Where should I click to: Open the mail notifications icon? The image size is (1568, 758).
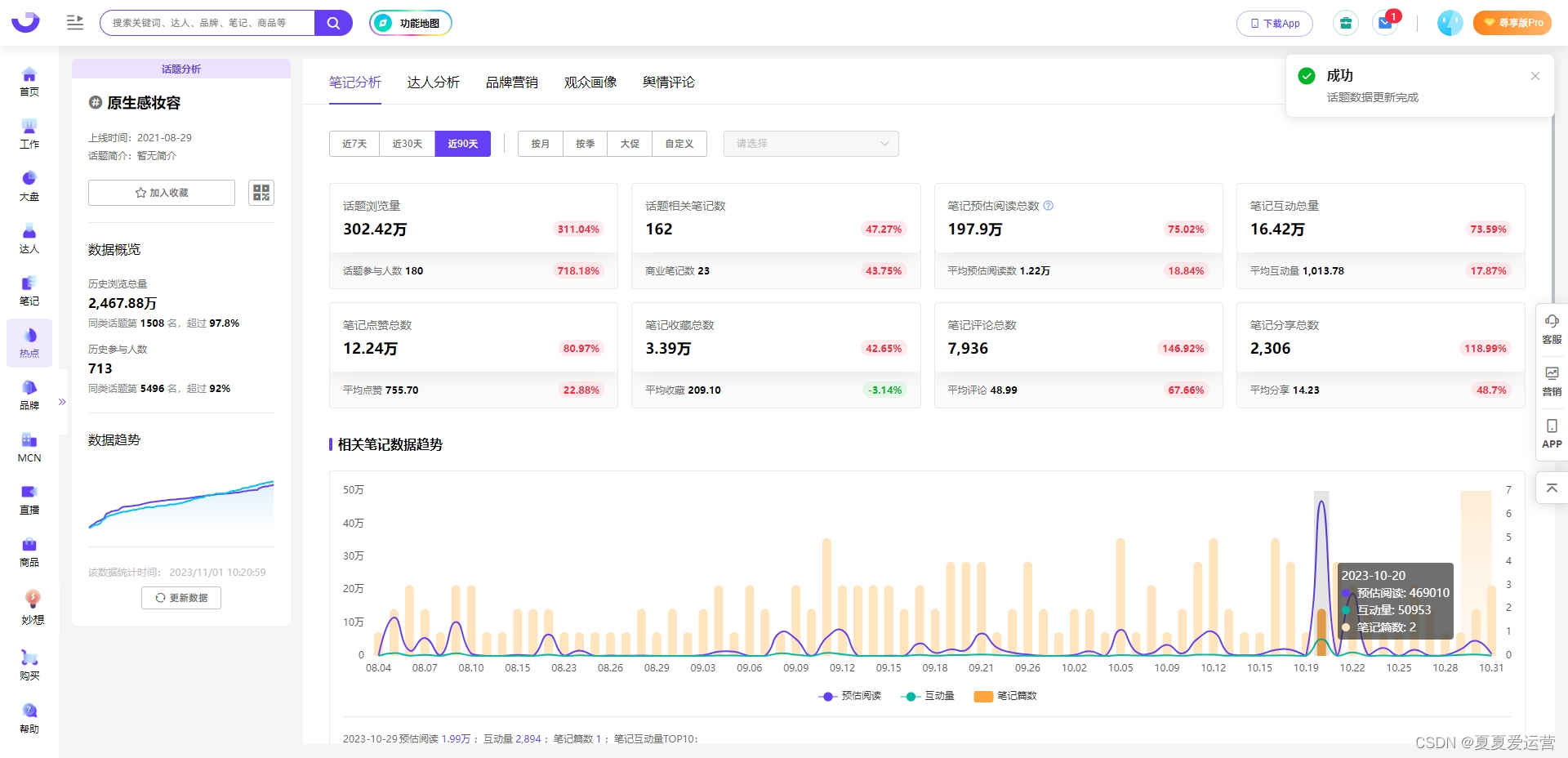(x=1386, y=23)
